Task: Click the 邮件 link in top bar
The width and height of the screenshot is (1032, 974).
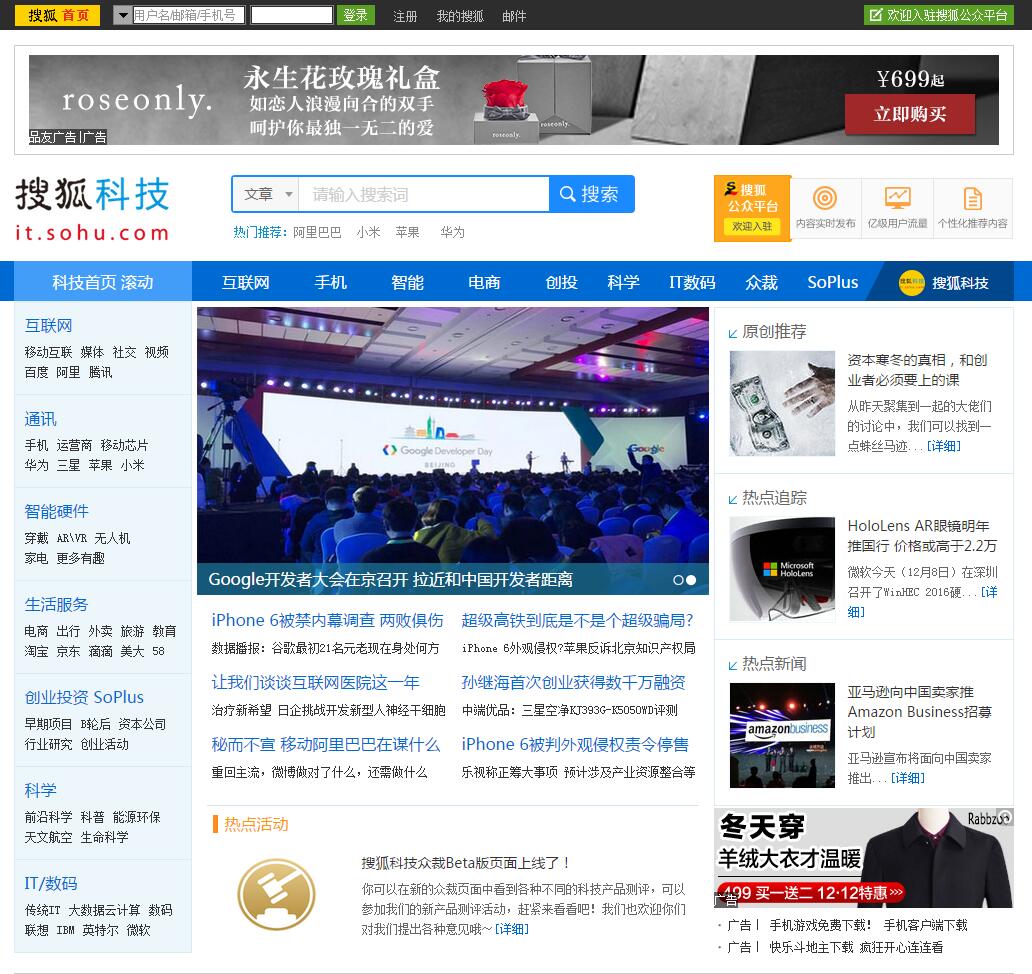Action: 514,16
